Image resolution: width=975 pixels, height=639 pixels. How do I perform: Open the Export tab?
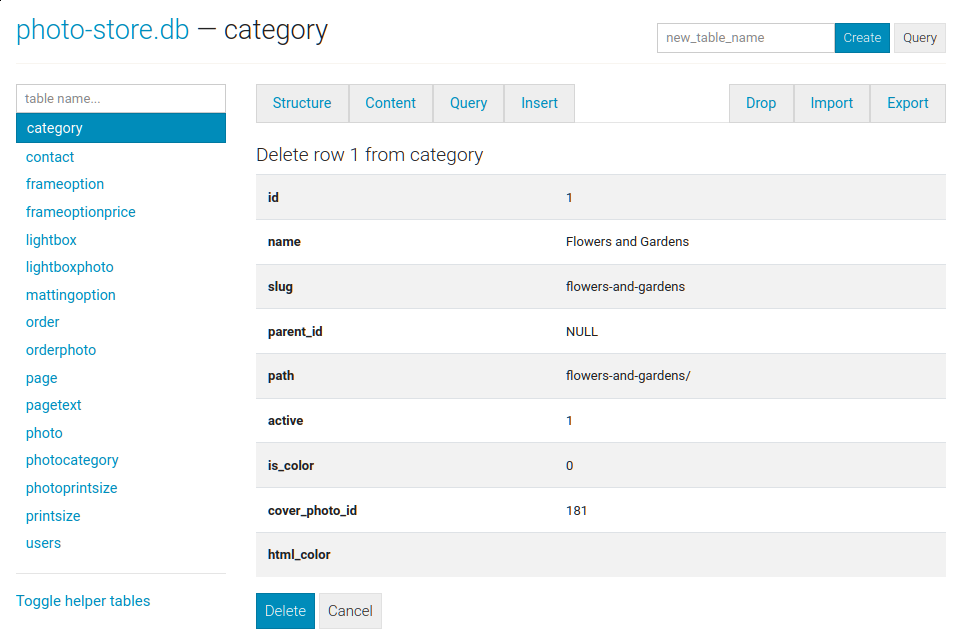click(x=908, y=103)
